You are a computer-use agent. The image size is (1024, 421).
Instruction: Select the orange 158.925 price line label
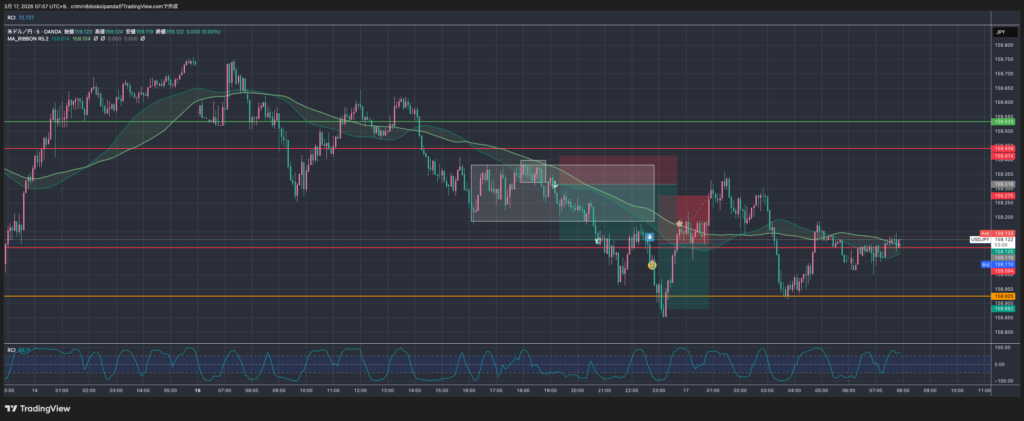1003,297
